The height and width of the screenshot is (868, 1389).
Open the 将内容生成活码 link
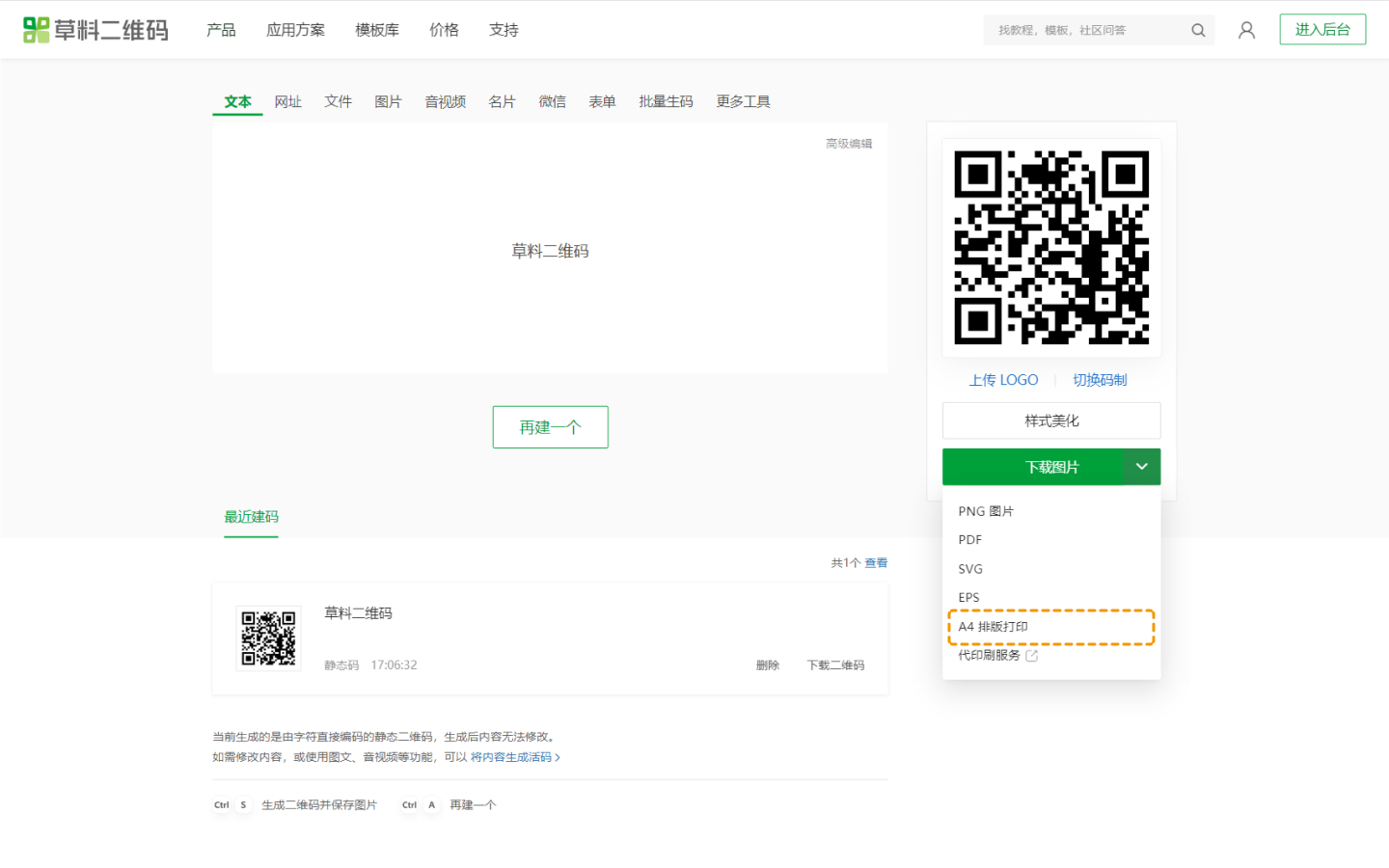[512, 757]
